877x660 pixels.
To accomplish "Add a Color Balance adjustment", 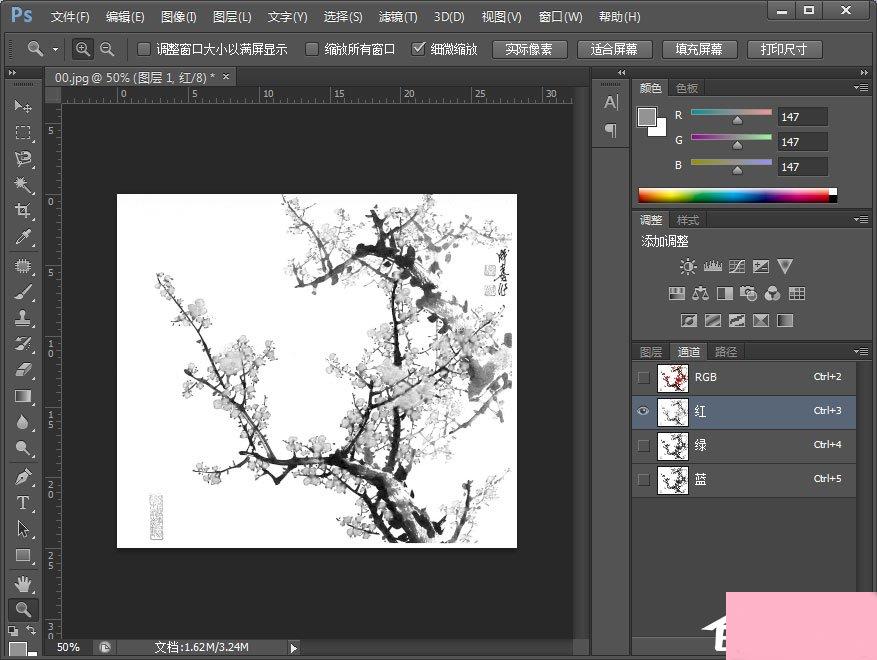I will 700,293.
